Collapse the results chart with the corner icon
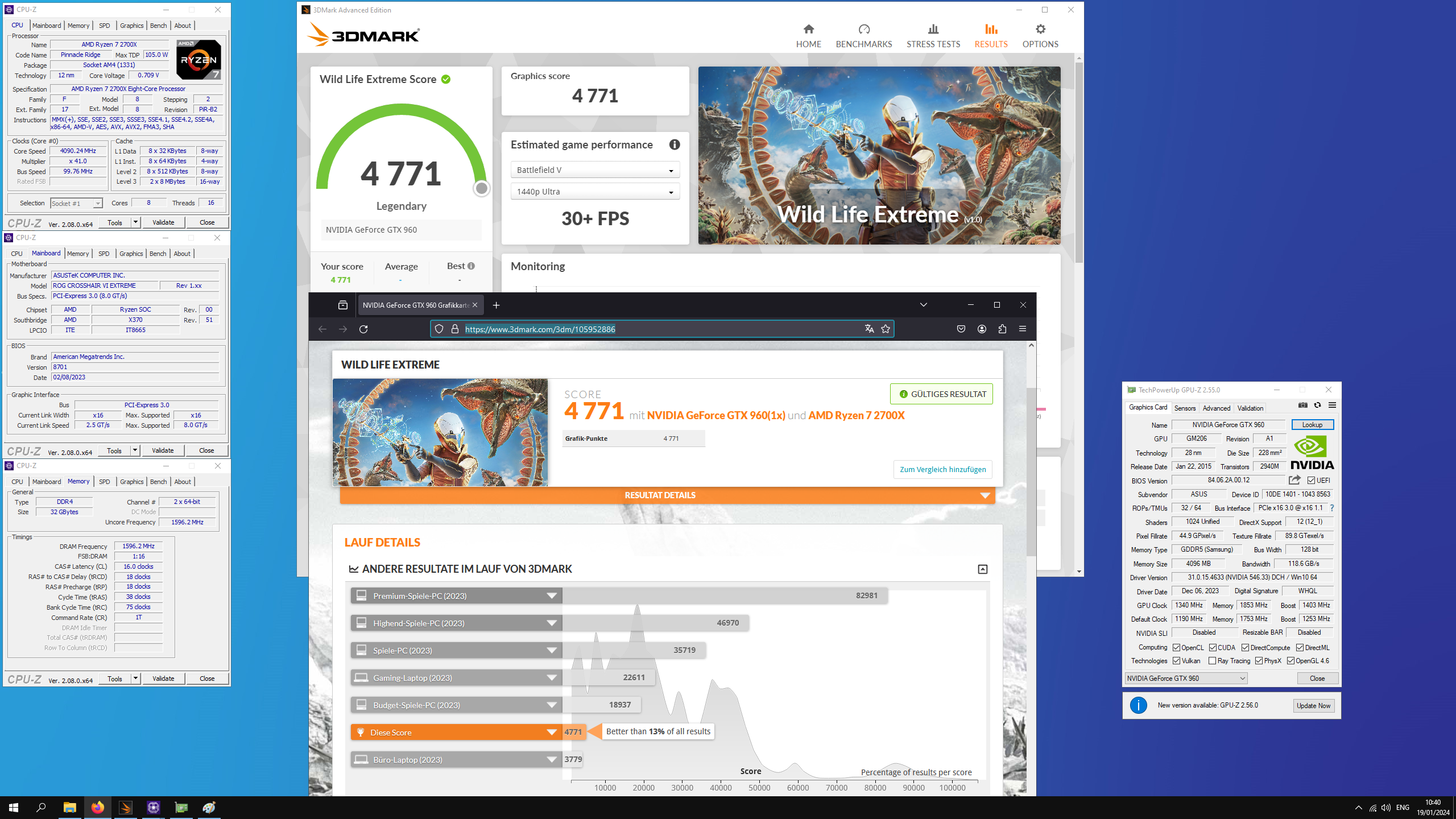 [982, 569]
